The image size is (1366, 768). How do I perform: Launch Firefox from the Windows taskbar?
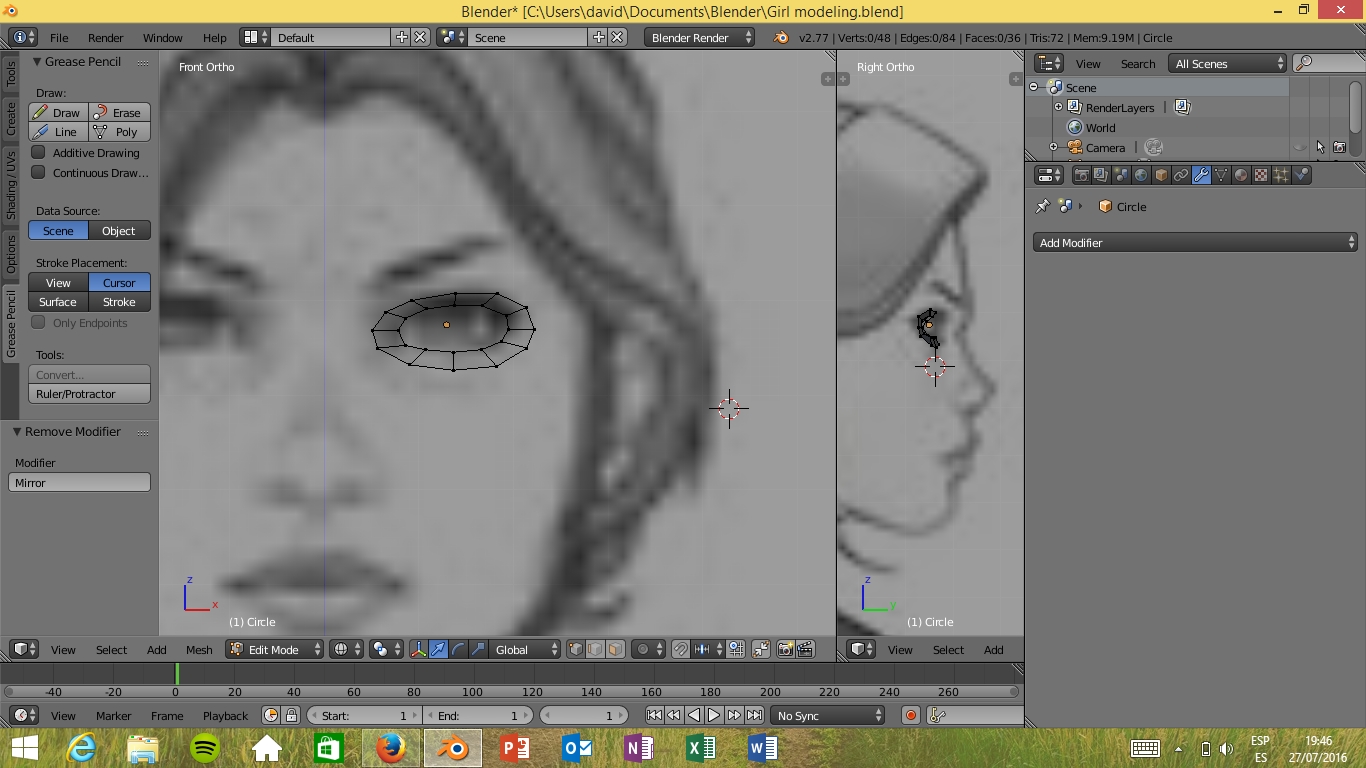click(x=391, y=748)
